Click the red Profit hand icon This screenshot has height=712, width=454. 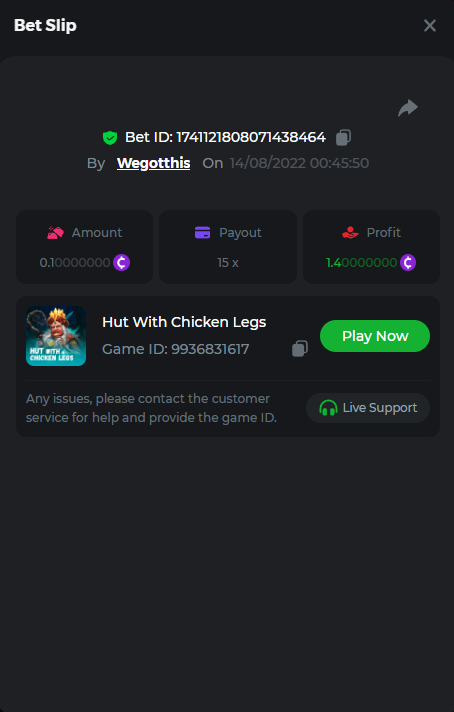pyautogui.click(x=350, y=232)
